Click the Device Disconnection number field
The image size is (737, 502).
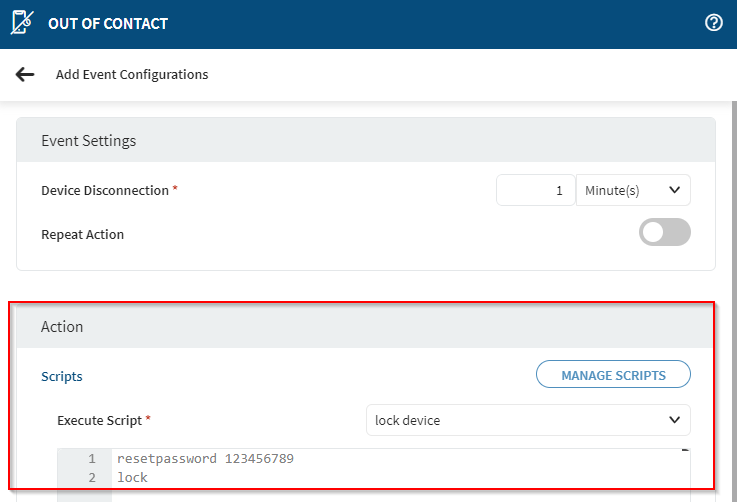[x=535, y=190]
